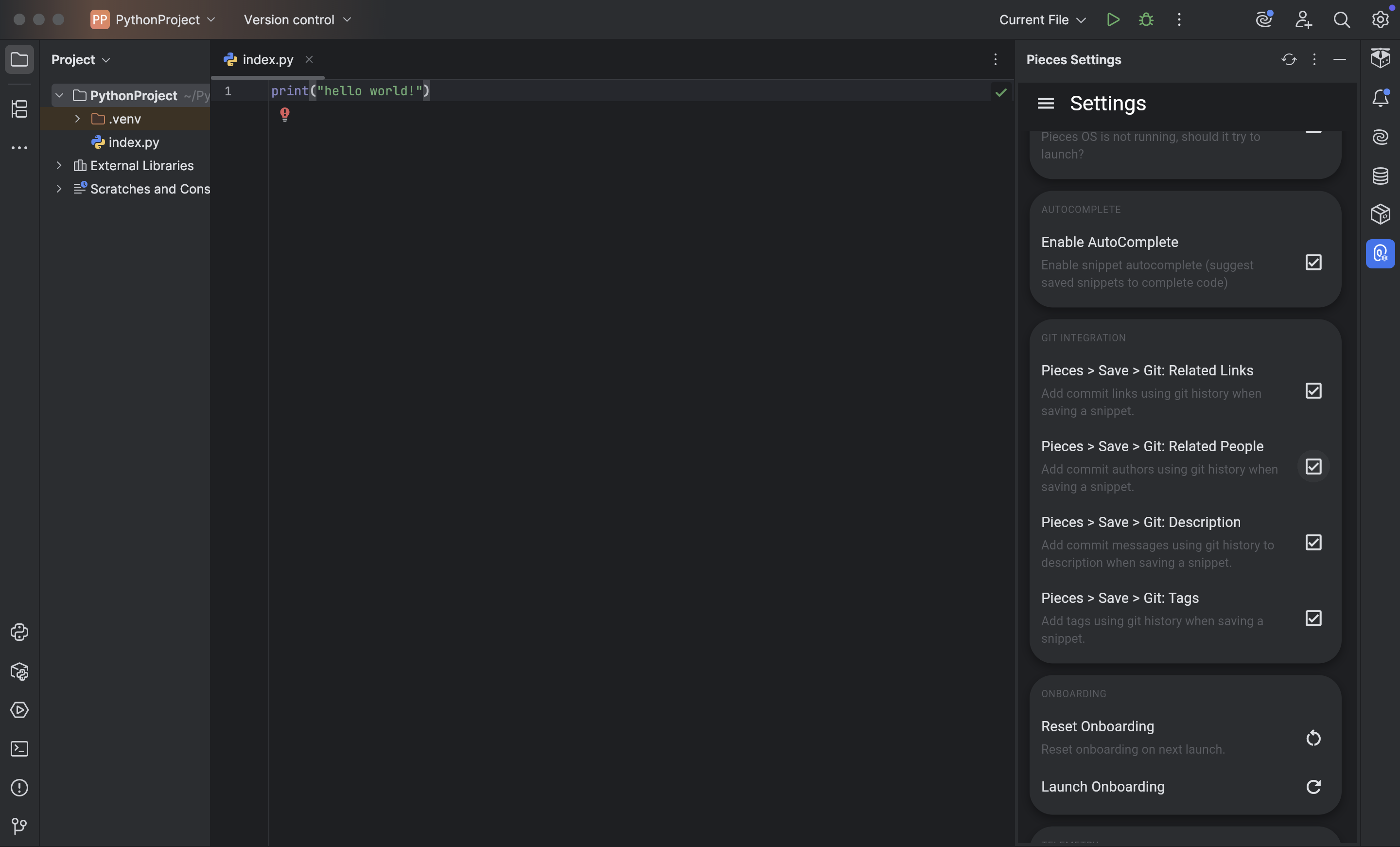Click line number 1 in the gutter
Image resolution: width=1400 pixels, height=847 pixels.
click(x=228, y=91)
